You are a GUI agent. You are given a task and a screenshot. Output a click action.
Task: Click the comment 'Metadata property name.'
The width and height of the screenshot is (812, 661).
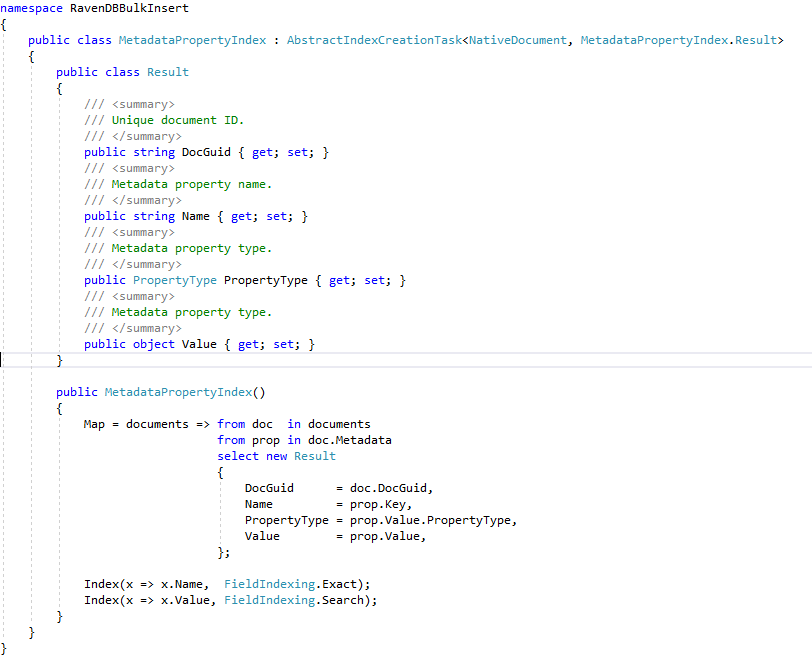tap(192, 184)
